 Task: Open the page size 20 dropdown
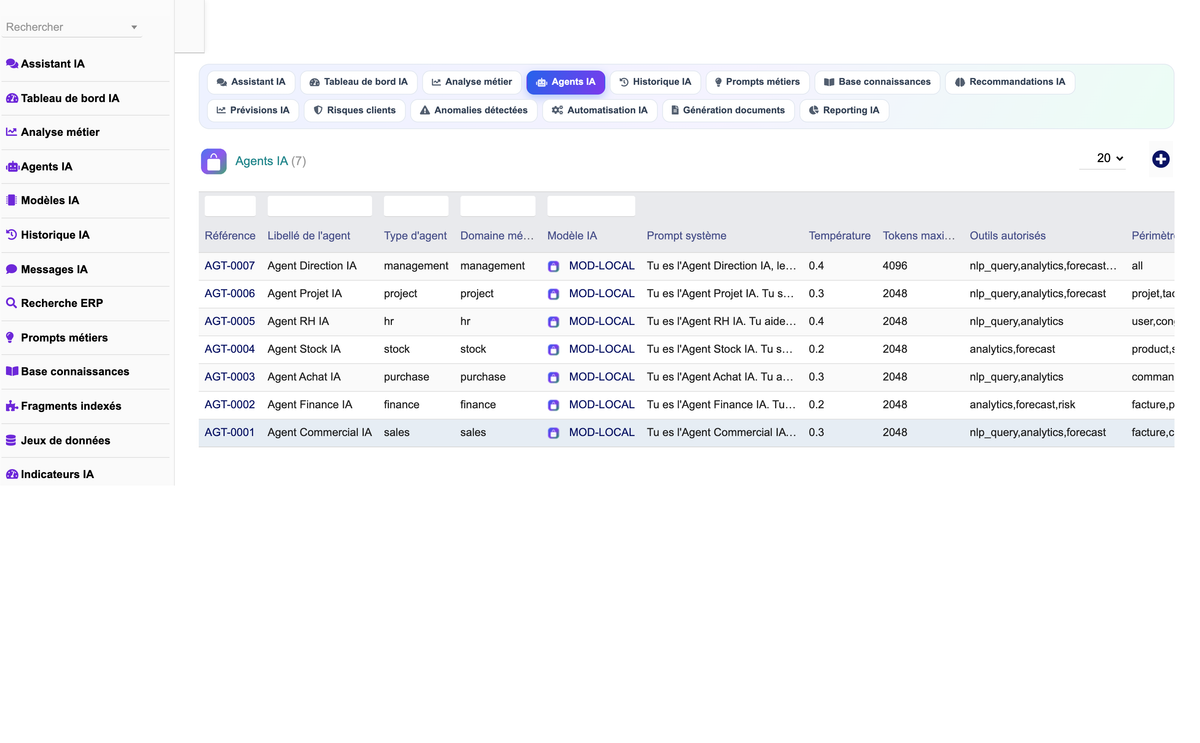coord(1103,158)
